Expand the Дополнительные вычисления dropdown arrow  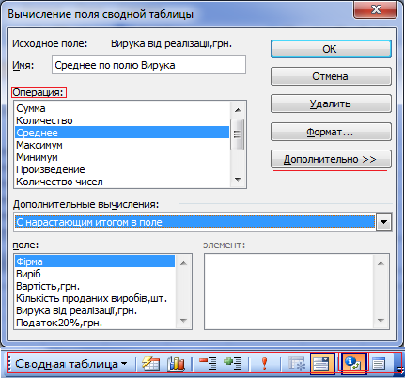tap(384, 222)
